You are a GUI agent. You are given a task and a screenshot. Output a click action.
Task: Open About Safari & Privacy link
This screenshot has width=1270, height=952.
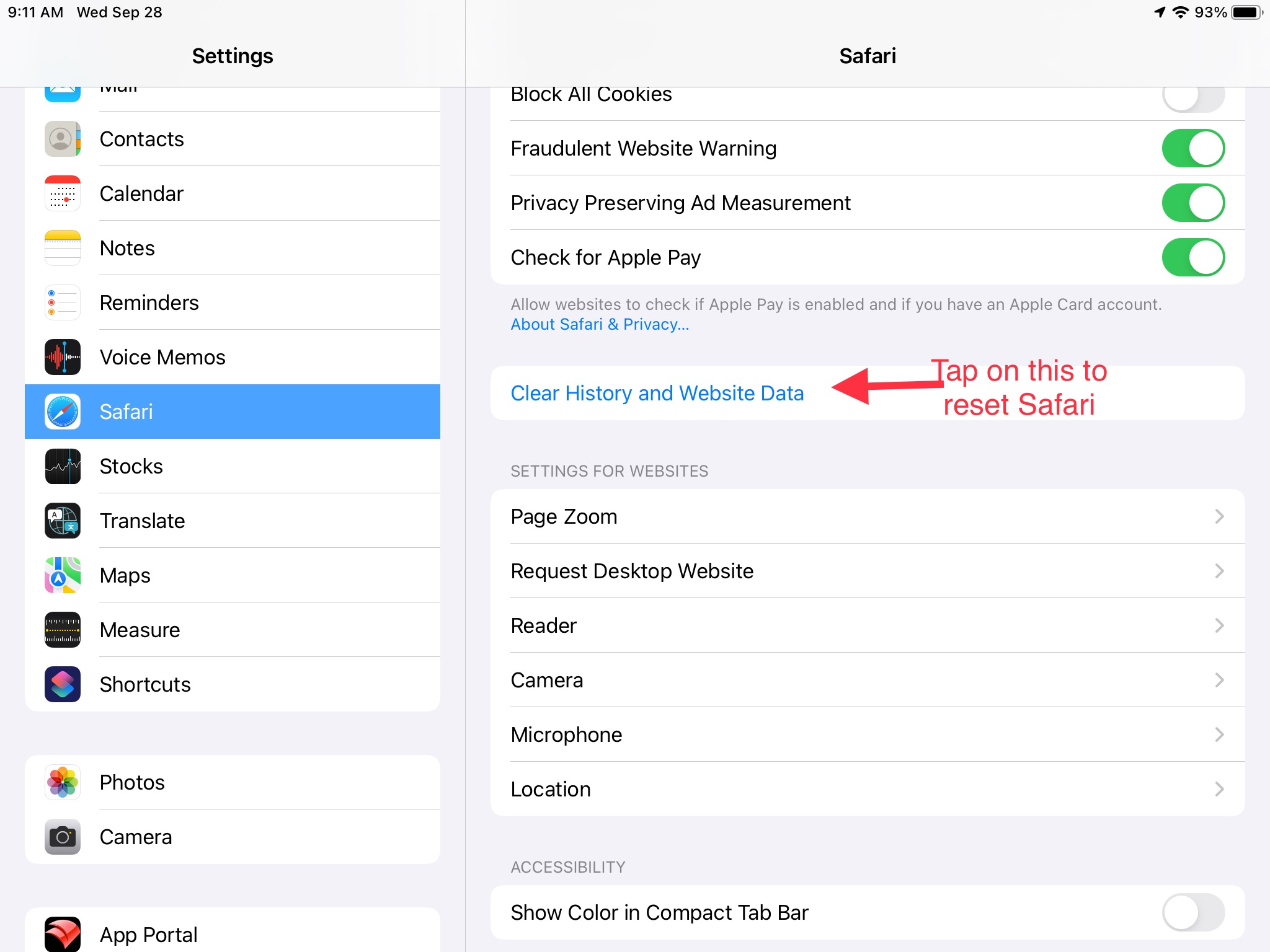point(600,325)
